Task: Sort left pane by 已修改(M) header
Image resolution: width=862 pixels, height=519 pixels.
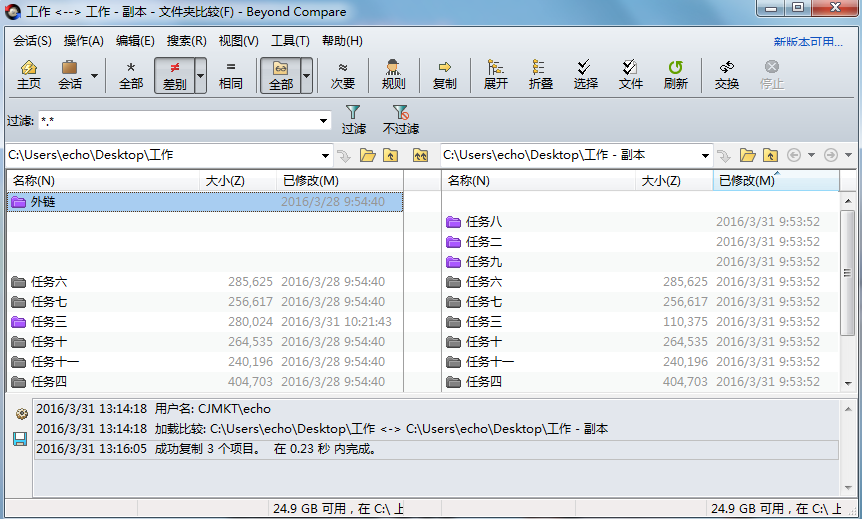Action: coord(340,181)
